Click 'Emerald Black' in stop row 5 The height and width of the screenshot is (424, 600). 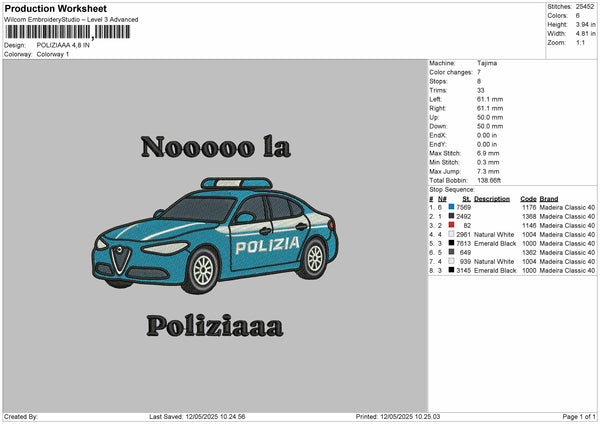click(495, 243)
